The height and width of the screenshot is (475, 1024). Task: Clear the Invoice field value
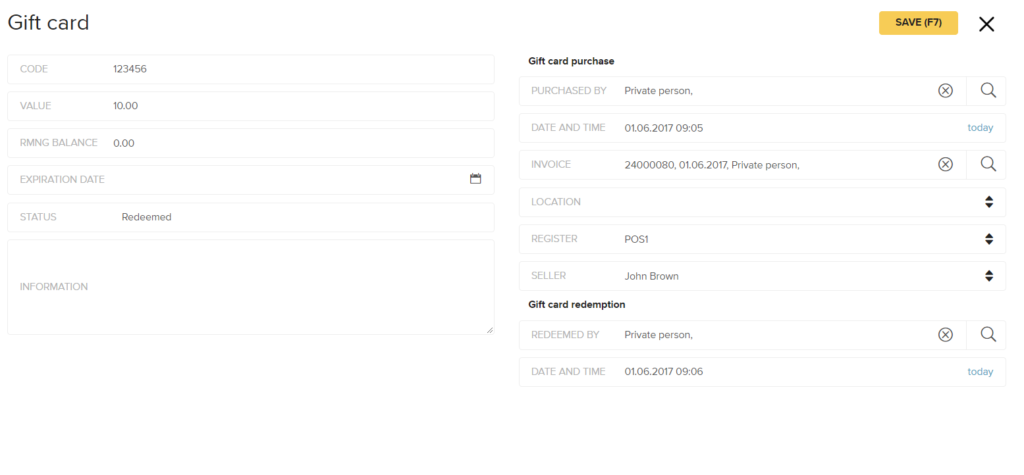click(945, 165)
